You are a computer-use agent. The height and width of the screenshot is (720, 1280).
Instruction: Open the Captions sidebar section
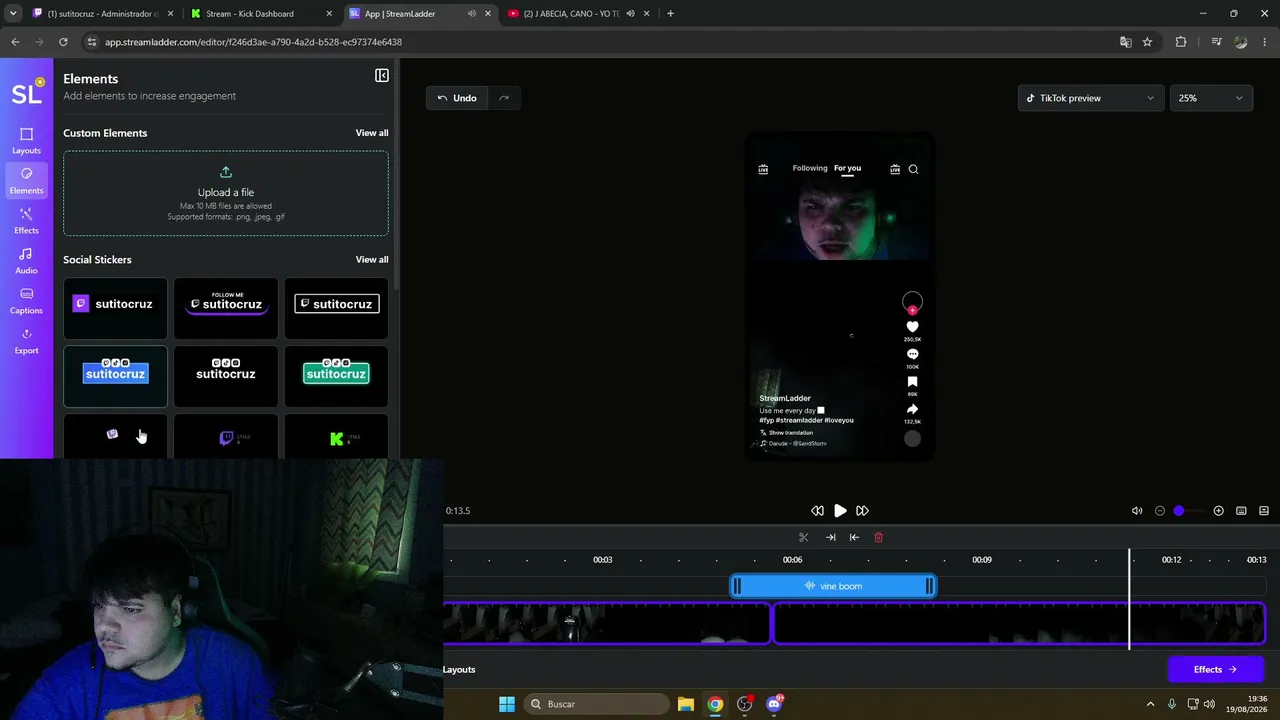[x=26, y=301]
